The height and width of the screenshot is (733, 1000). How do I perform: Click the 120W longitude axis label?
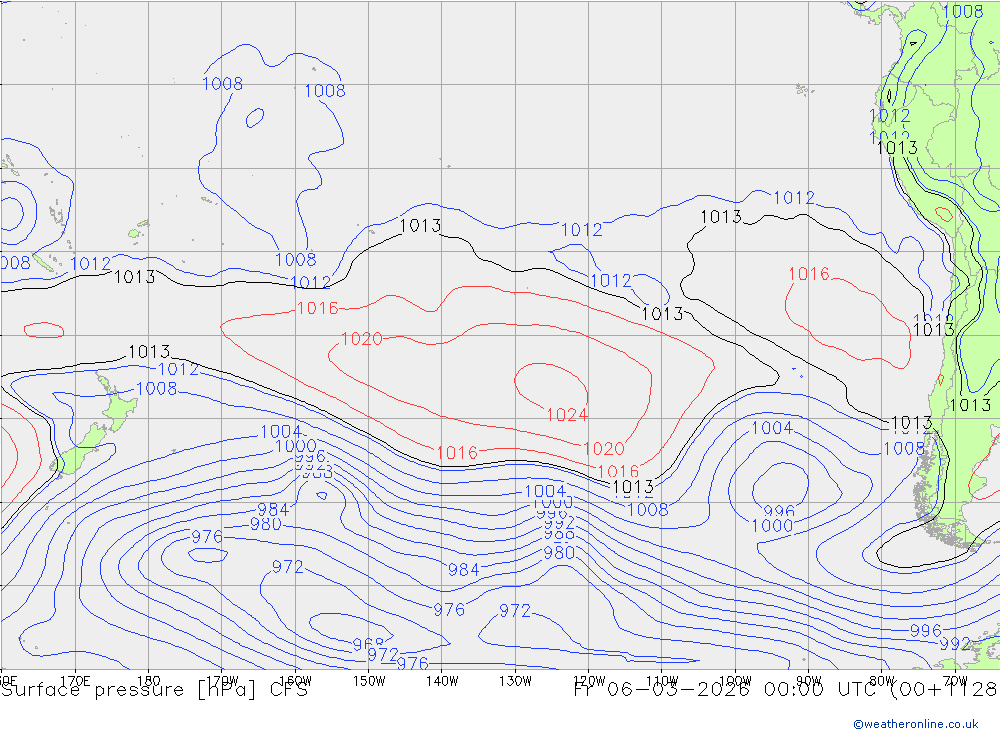tap(589, 681)
